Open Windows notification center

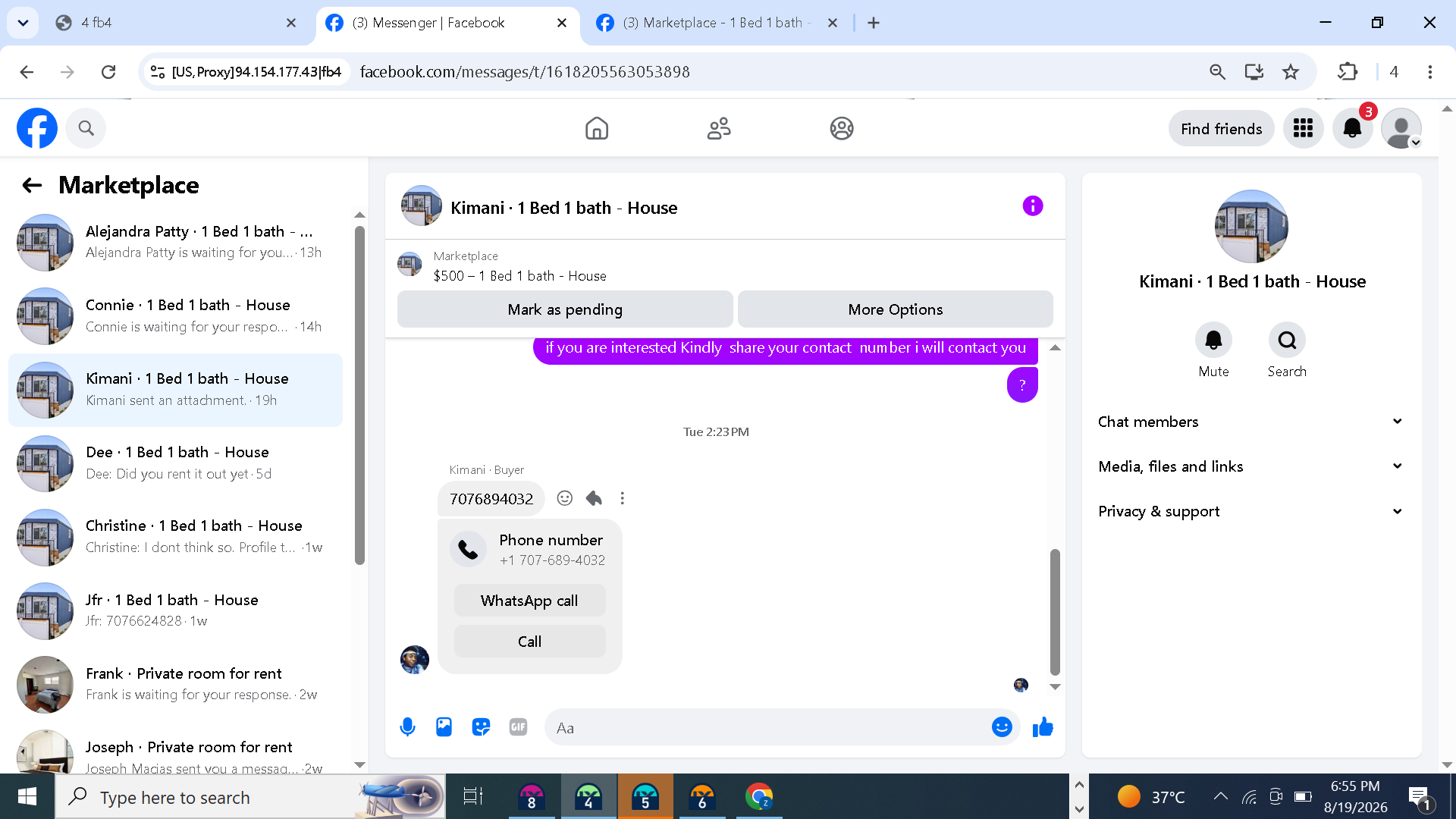(x=1418, y=797)
